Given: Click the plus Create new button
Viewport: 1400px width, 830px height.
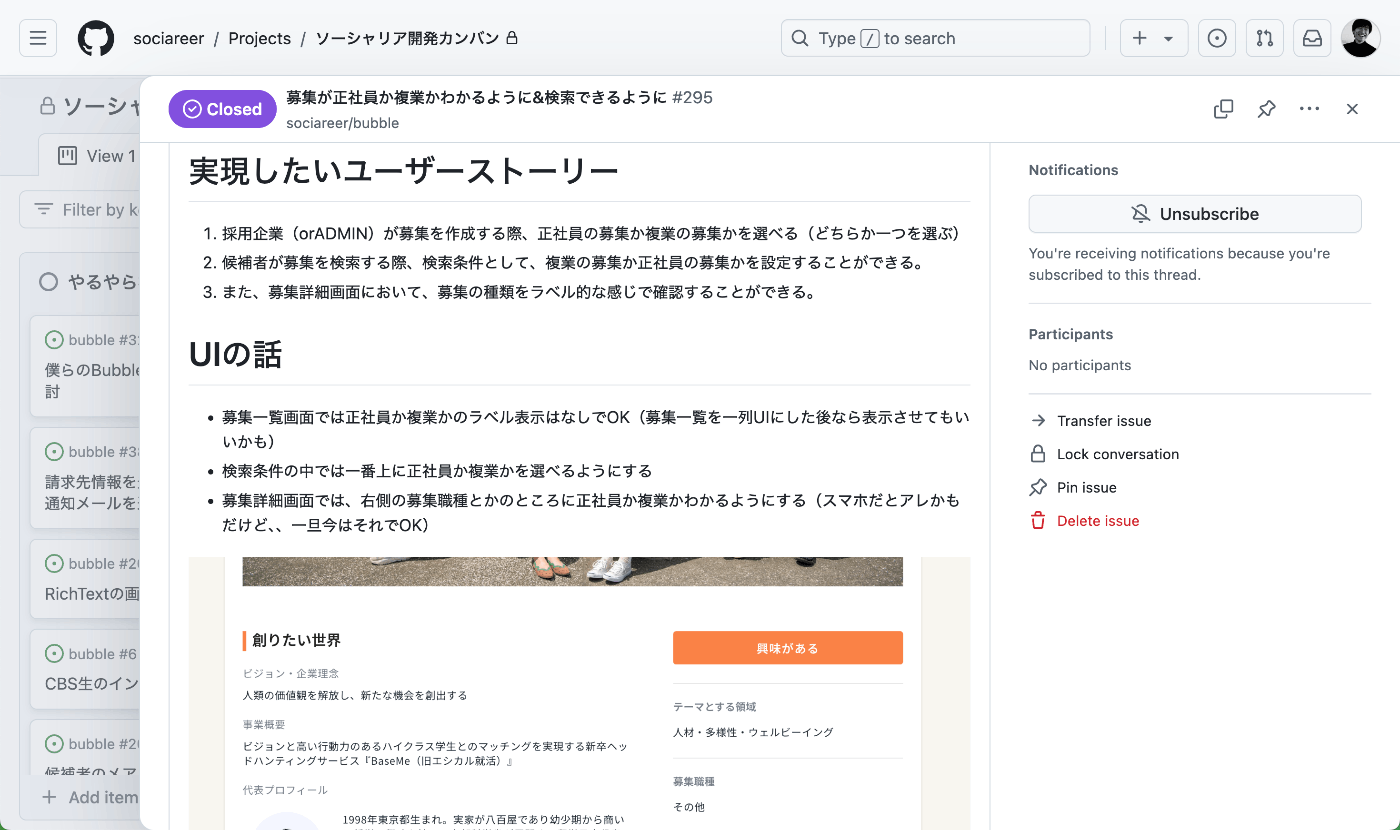Looking at the screenshot, I should (1140, 38).
